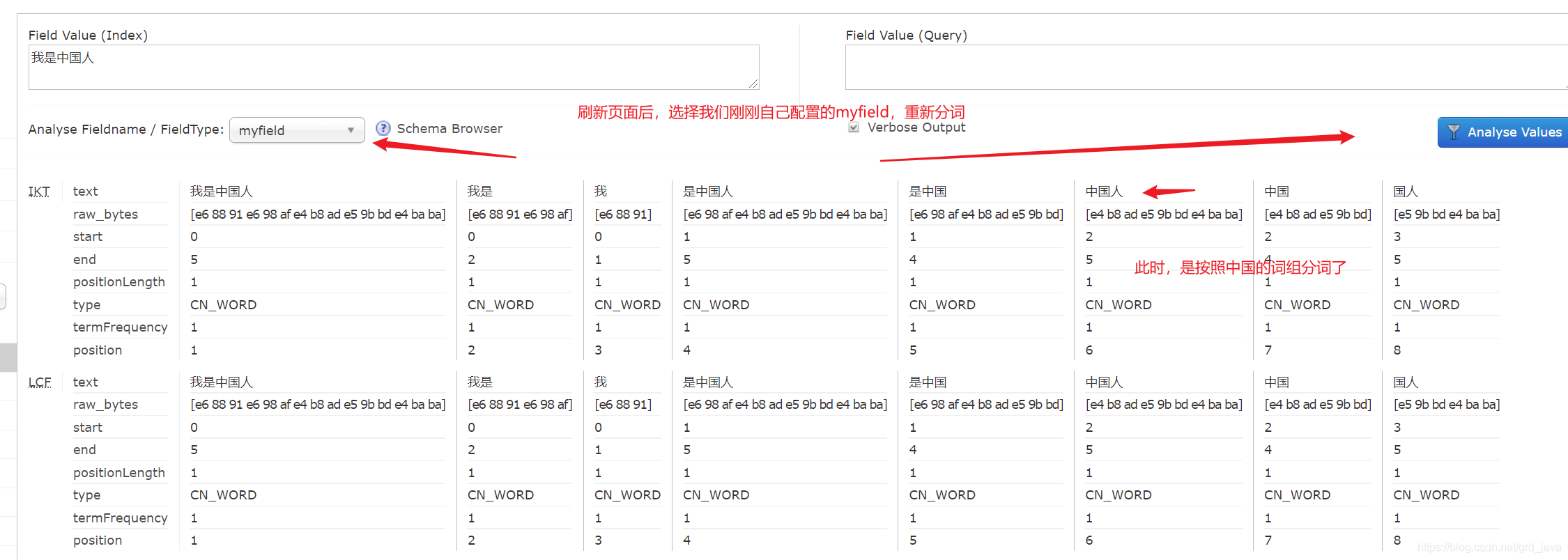The image size is (1568, 560).
Task: Click LCF raw_bytes value [e6 98 af e4 b8 ad e5 9b bd]
Action: point(987,404)
